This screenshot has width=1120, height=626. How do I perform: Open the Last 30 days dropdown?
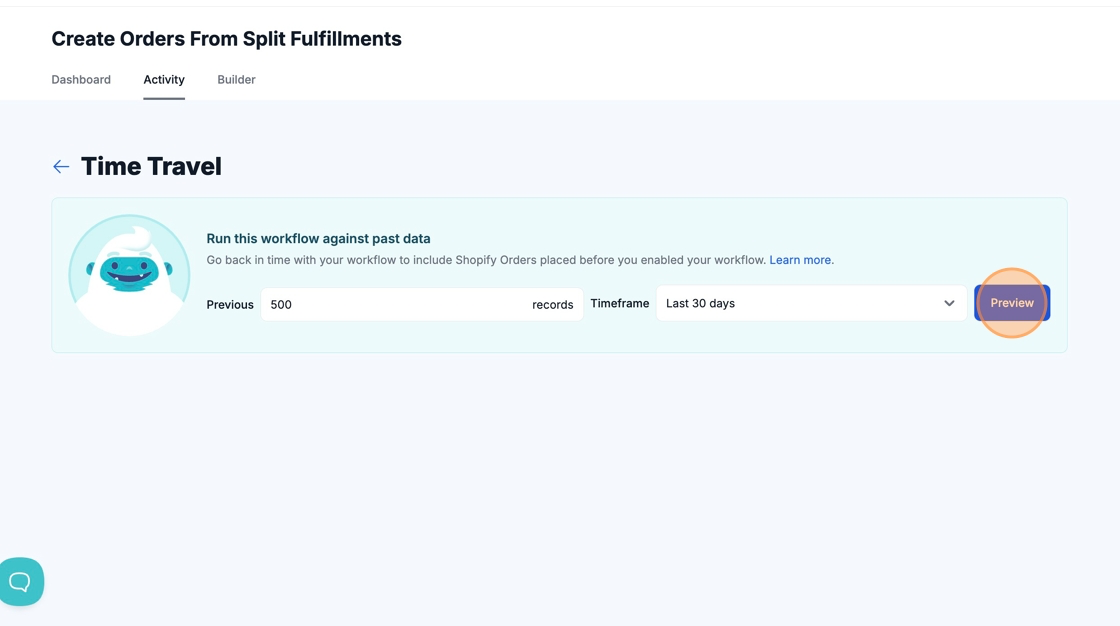tap(800, 304)
